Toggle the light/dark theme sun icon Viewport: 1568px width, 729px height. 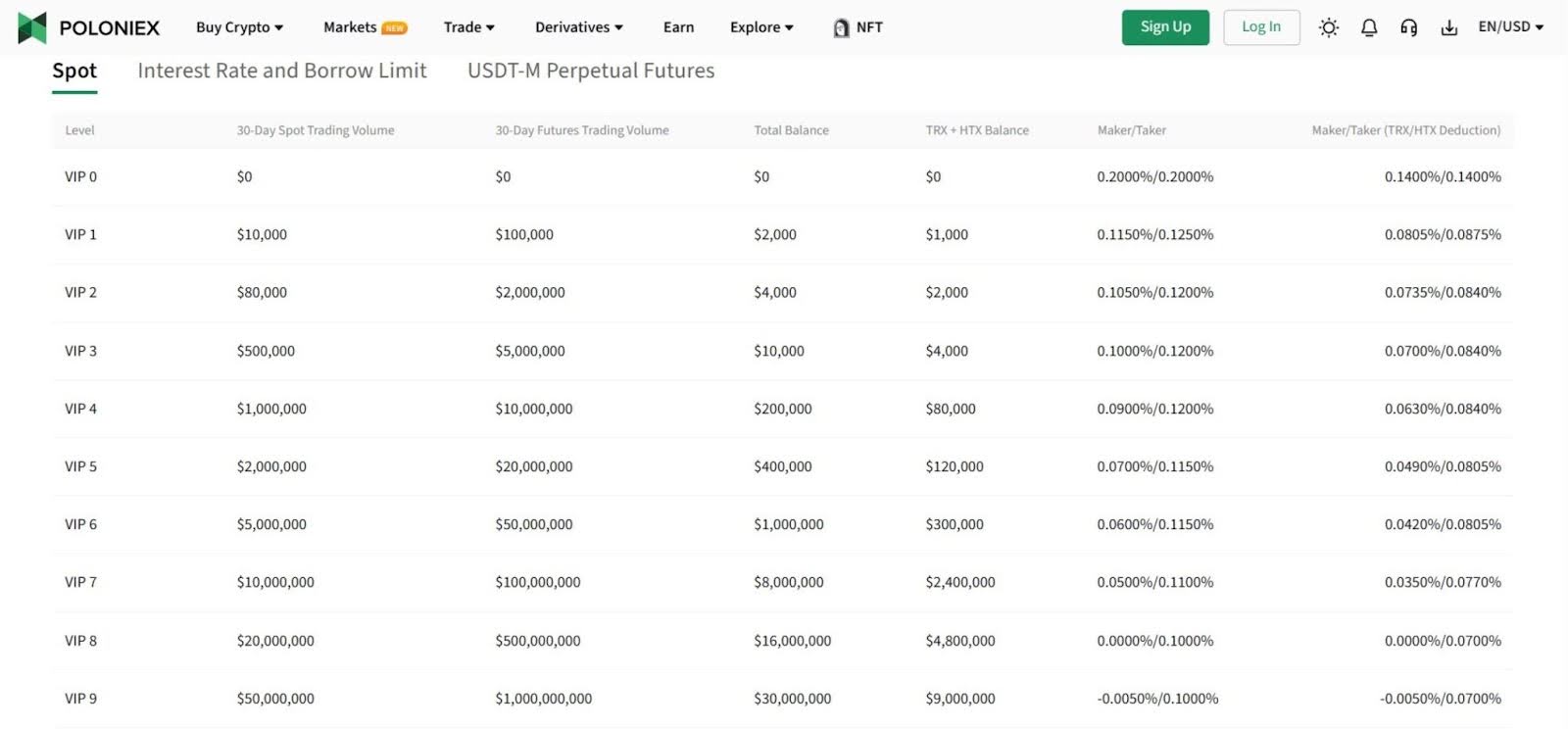coord(1329,27)
